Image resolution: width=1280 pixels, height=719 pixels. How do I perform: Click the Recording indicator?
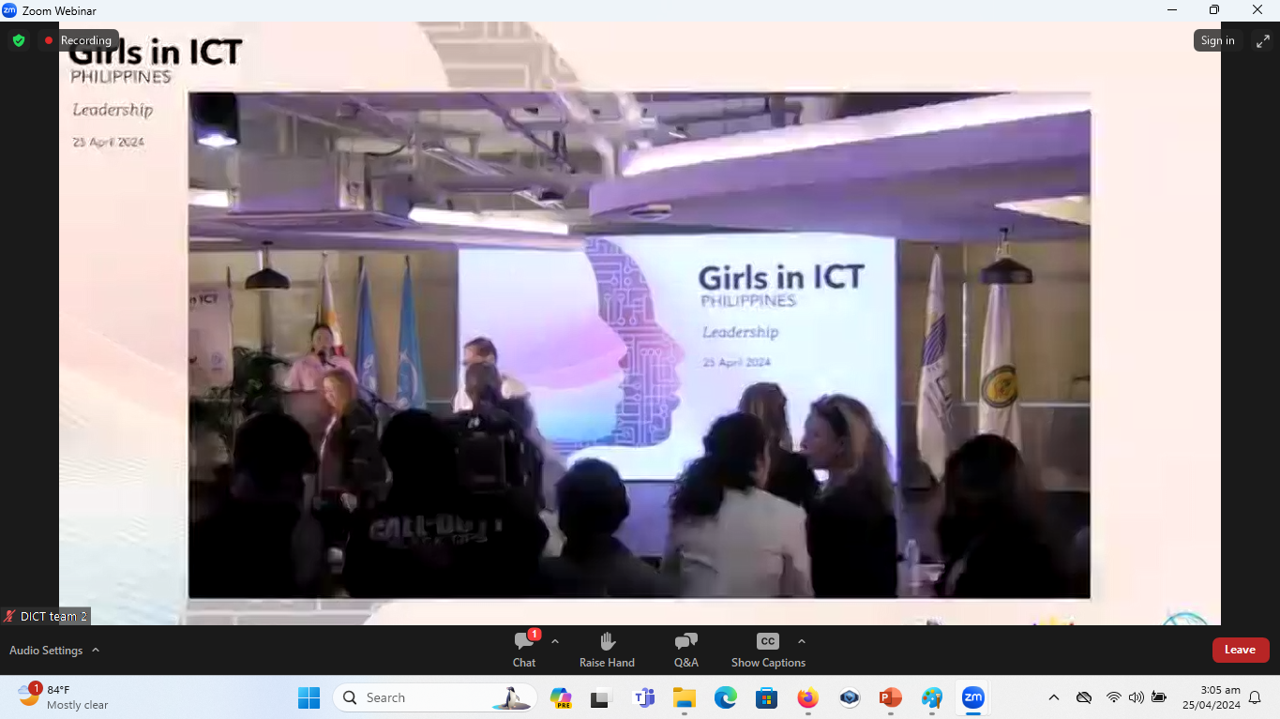tap(78, 40)
